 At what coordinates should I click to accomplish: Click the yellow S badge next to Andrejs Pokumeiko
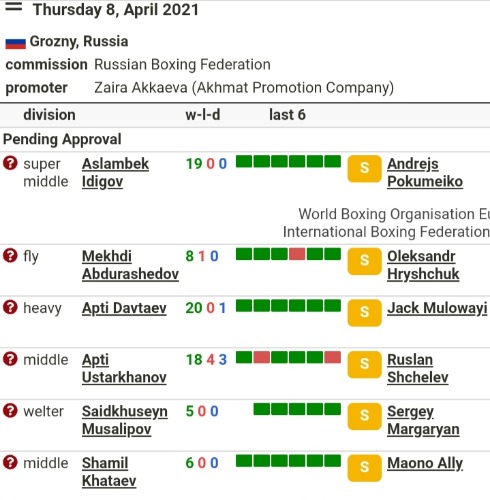click(364, 168)
